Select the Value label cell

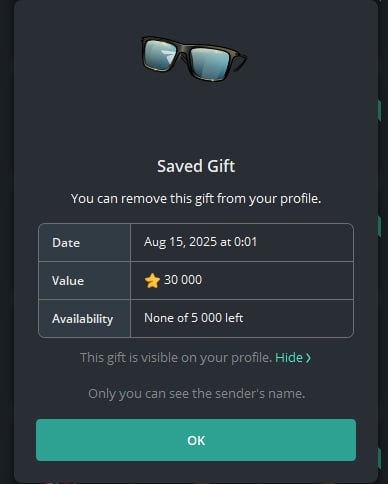point(84,280)
